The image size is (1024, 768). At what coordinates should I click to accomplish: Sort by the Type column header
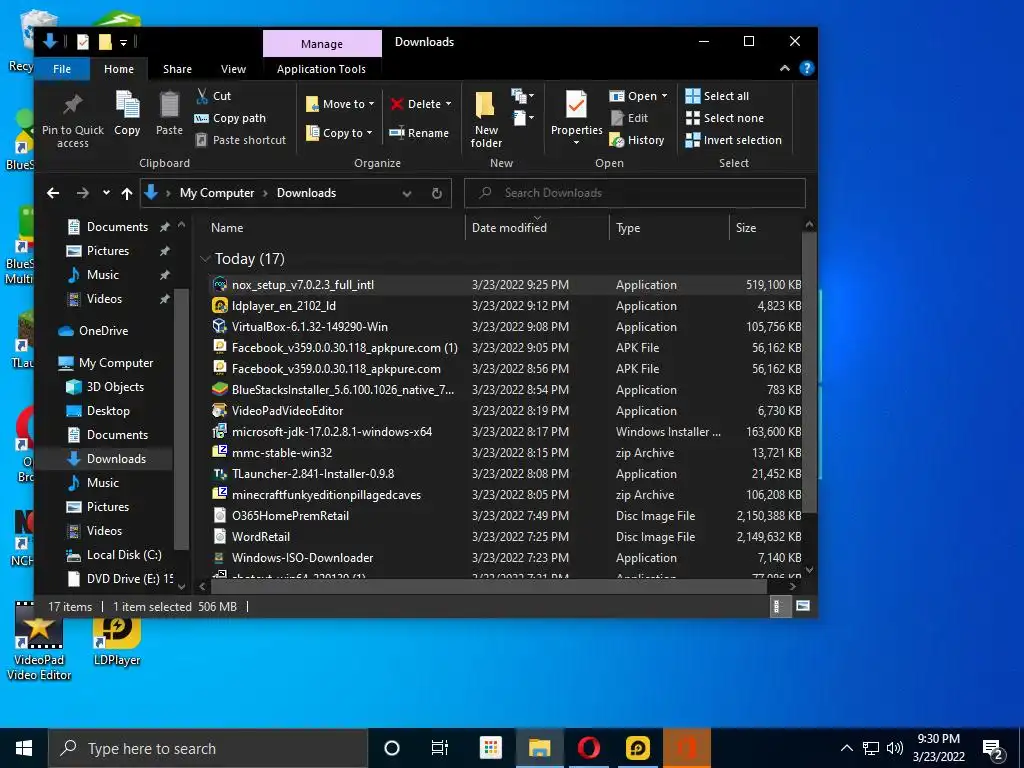click(x=628, y=228)
